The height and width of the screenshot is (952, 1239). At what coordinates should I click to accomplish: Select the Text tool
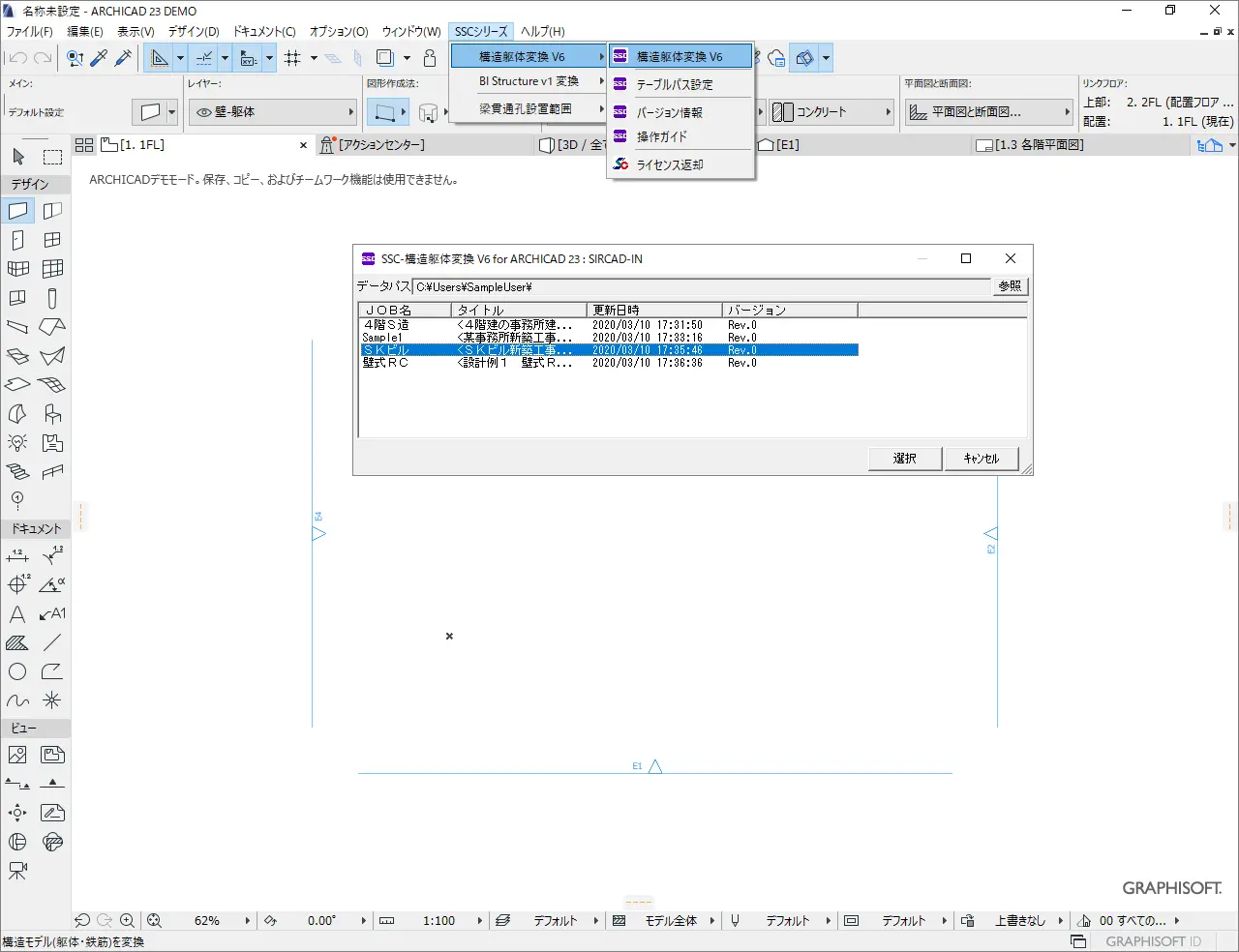pos(18,613)
